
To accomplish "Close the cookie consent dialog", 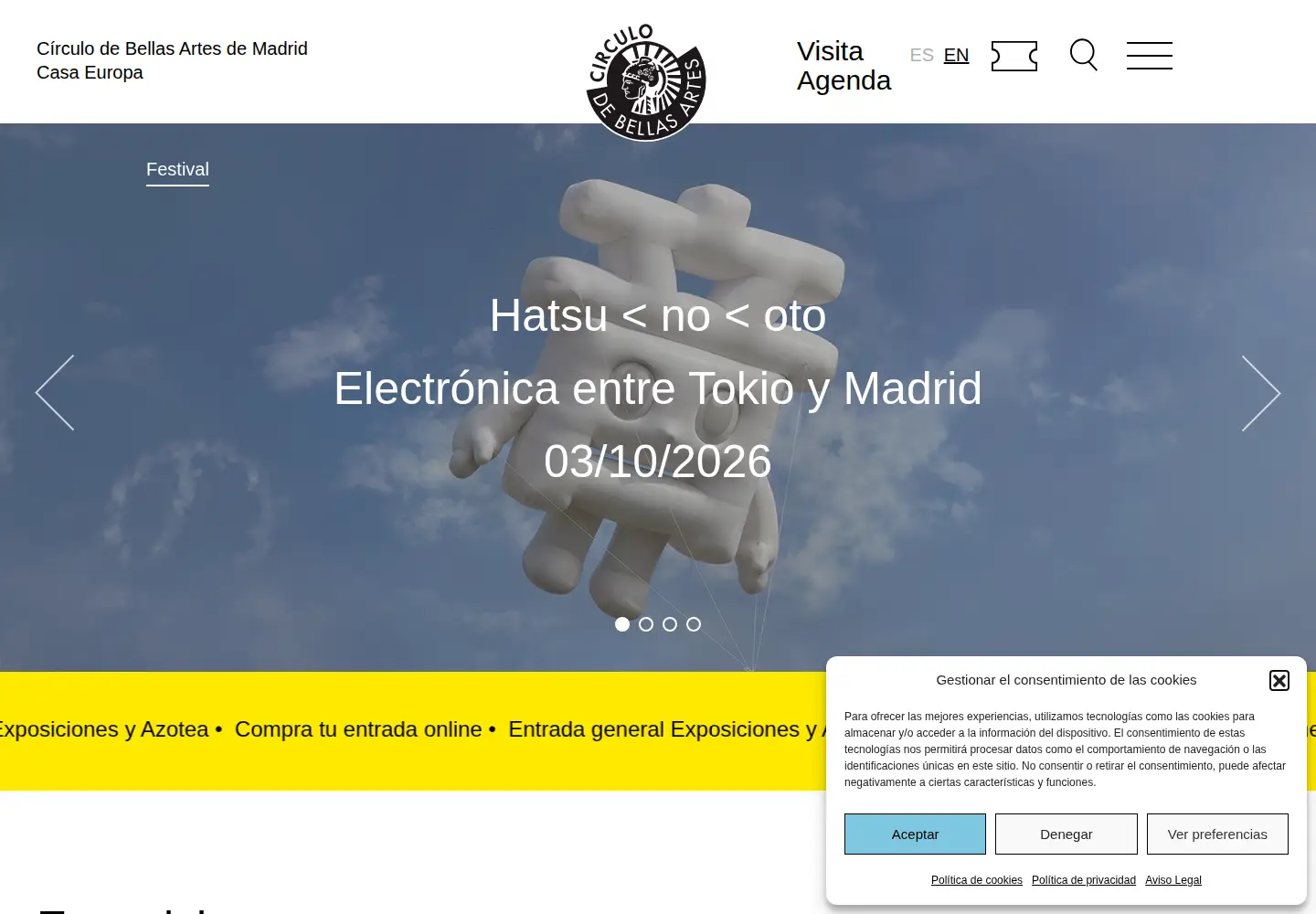I will [1279, 680].
